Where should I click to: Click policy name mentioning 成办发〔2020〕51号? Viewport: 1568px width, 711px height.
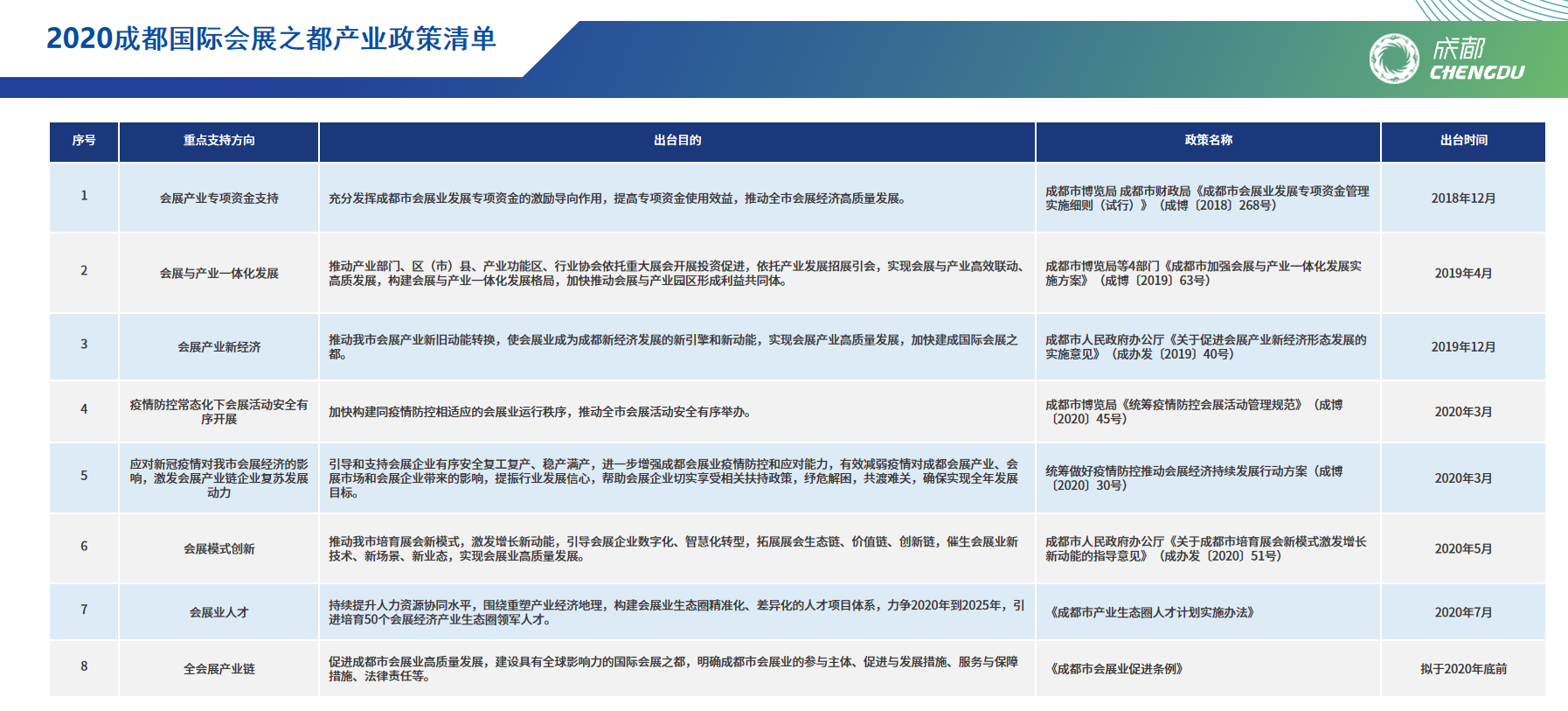(x=1206, y=548)
